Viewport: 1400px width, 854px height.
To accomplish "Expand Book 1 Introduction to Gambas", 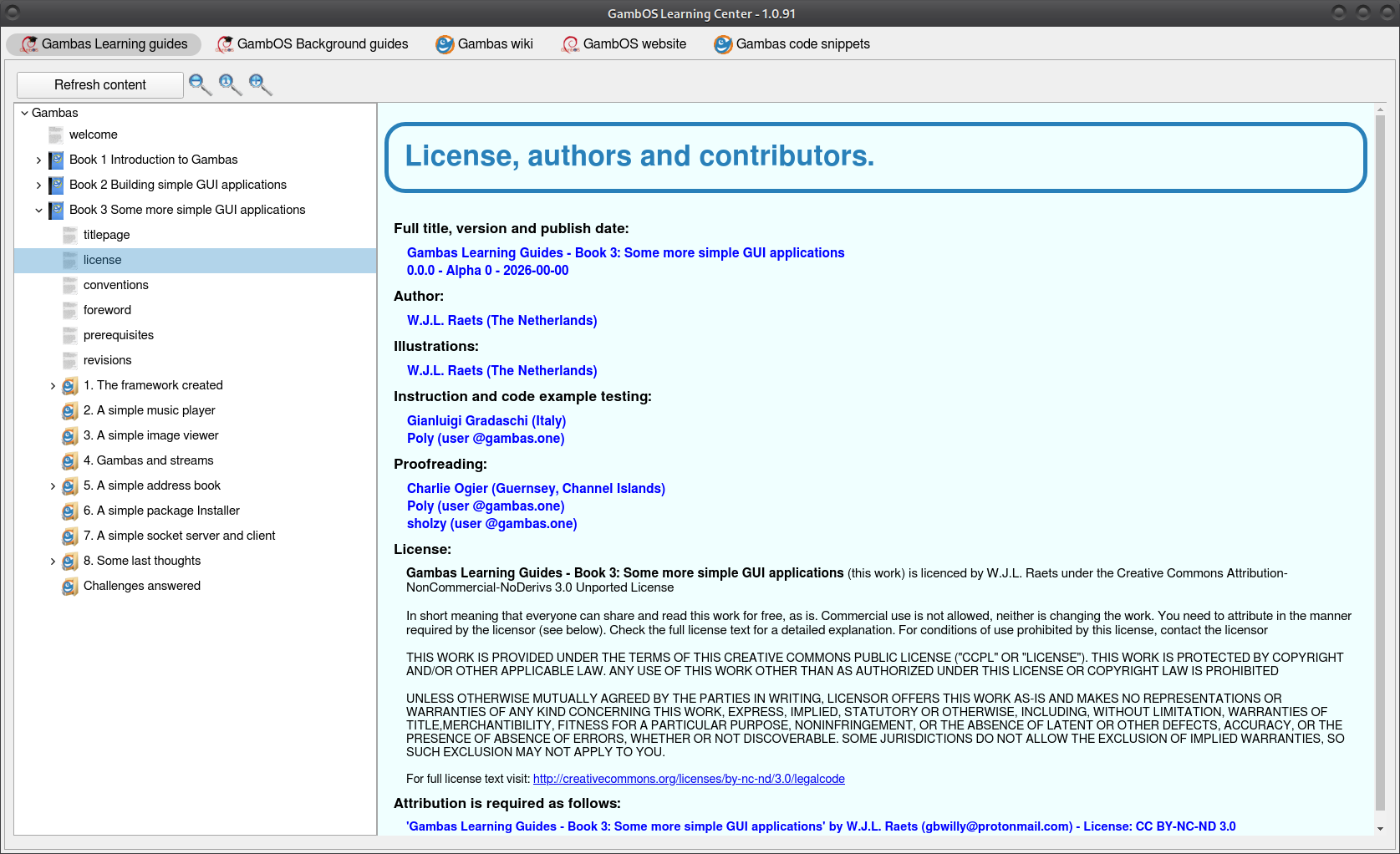I will tap(38, 160).
